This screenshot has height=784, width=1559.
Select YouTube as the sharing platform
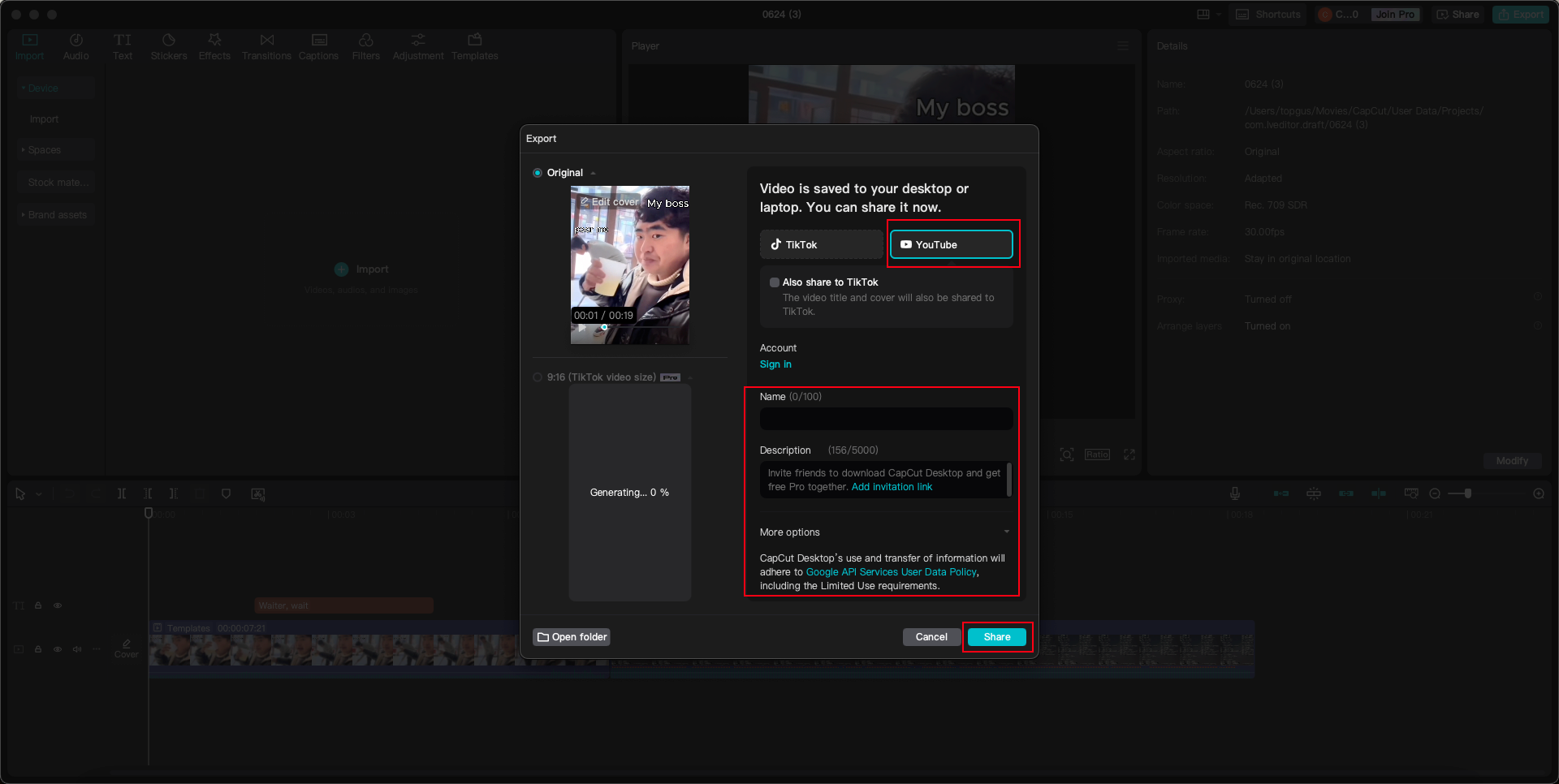tap(951, 244)
